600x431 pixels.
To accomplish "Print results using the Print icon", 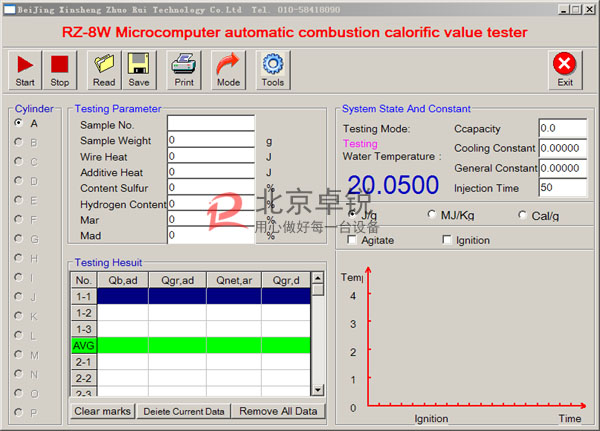I will pos(184,70).
